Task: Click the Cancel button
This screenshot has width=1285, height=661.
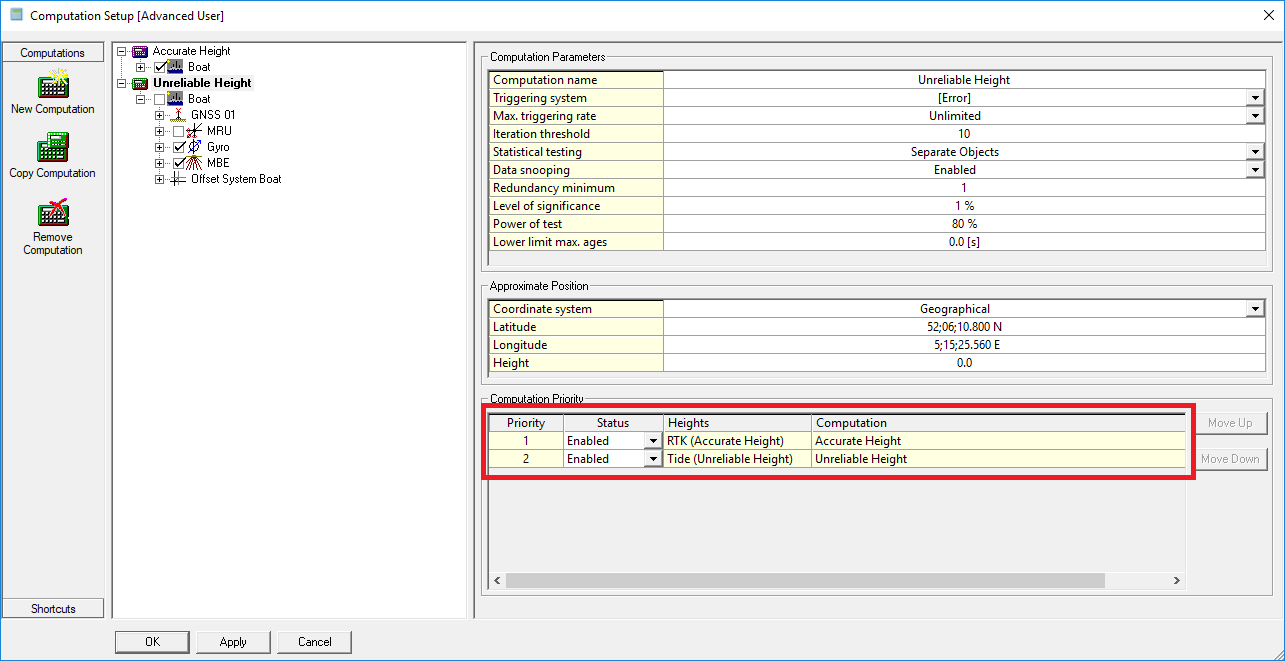Action: [x=314, y=642]
